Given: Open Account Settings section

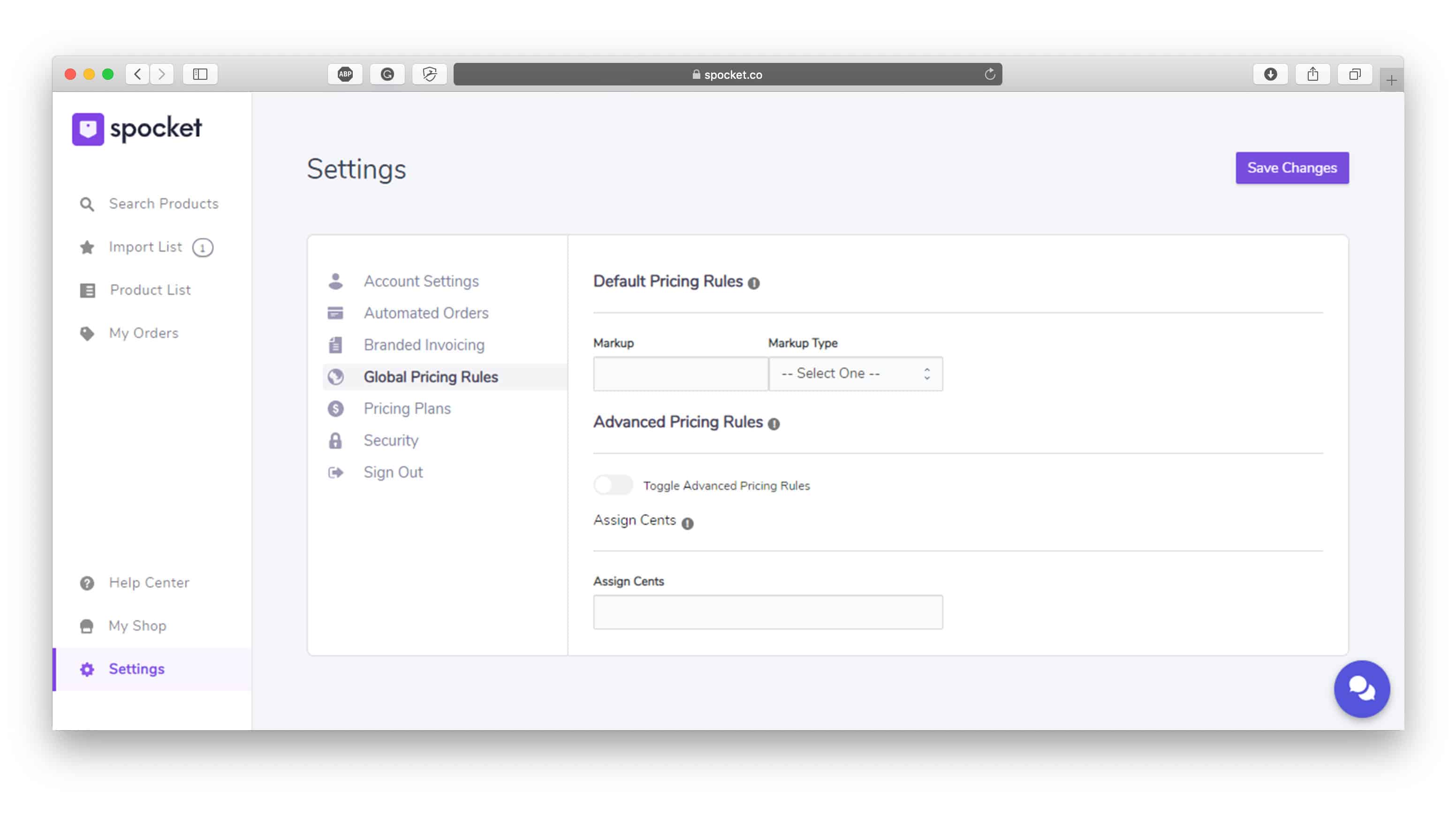Looking at the screenshot, I should coord(420,281).
